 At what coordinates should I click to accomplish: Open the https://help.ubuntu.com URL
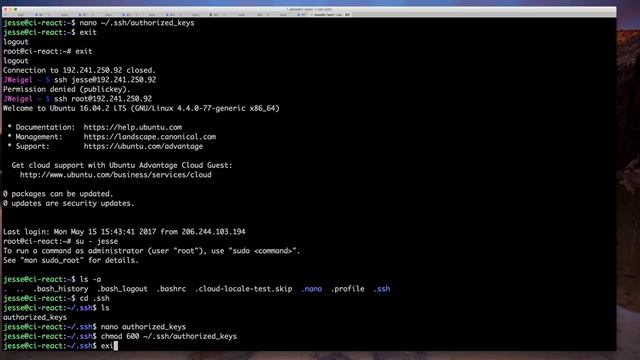click(133, 127)
